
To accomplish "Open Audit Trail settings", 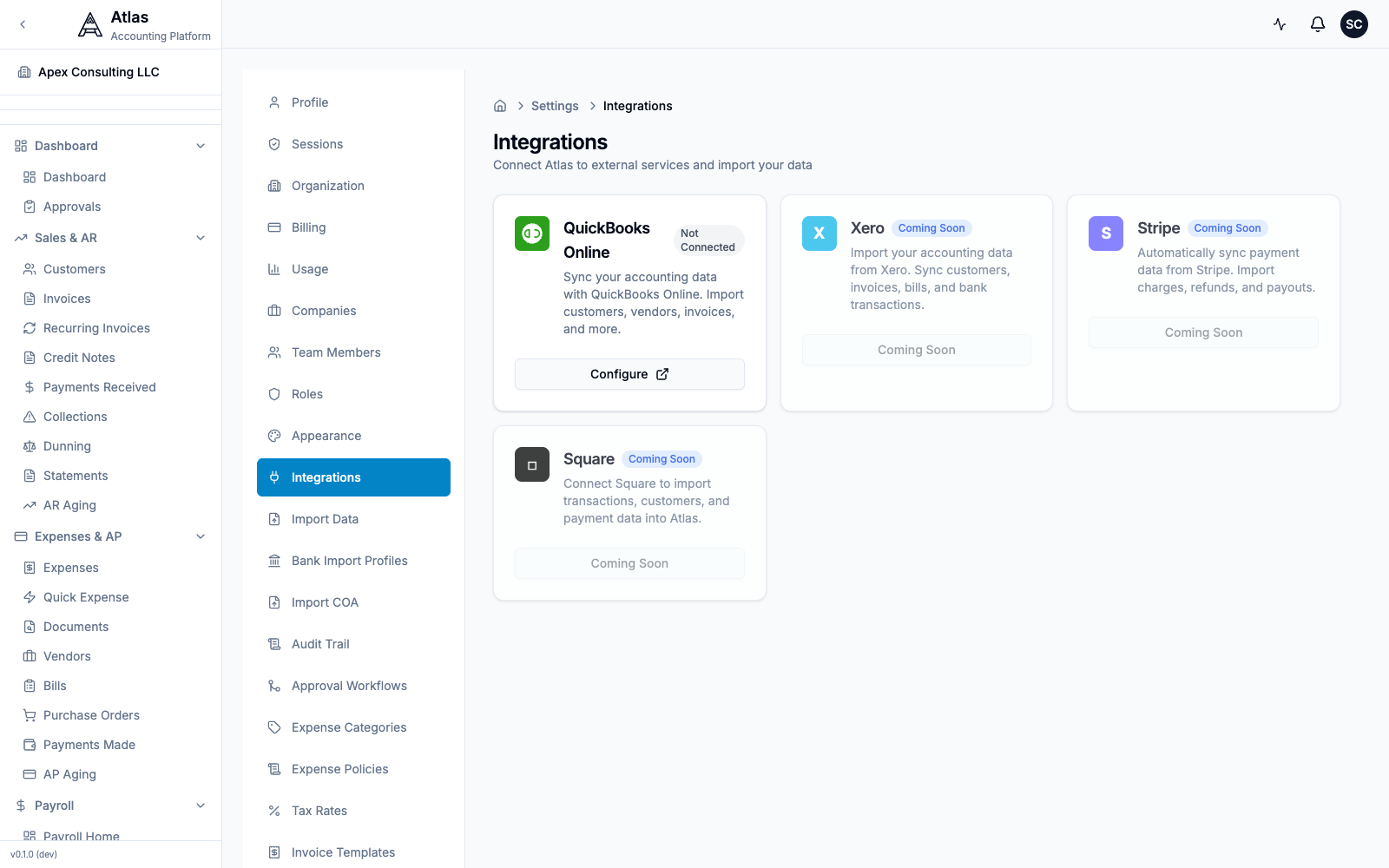I will [x=353, y=644].
